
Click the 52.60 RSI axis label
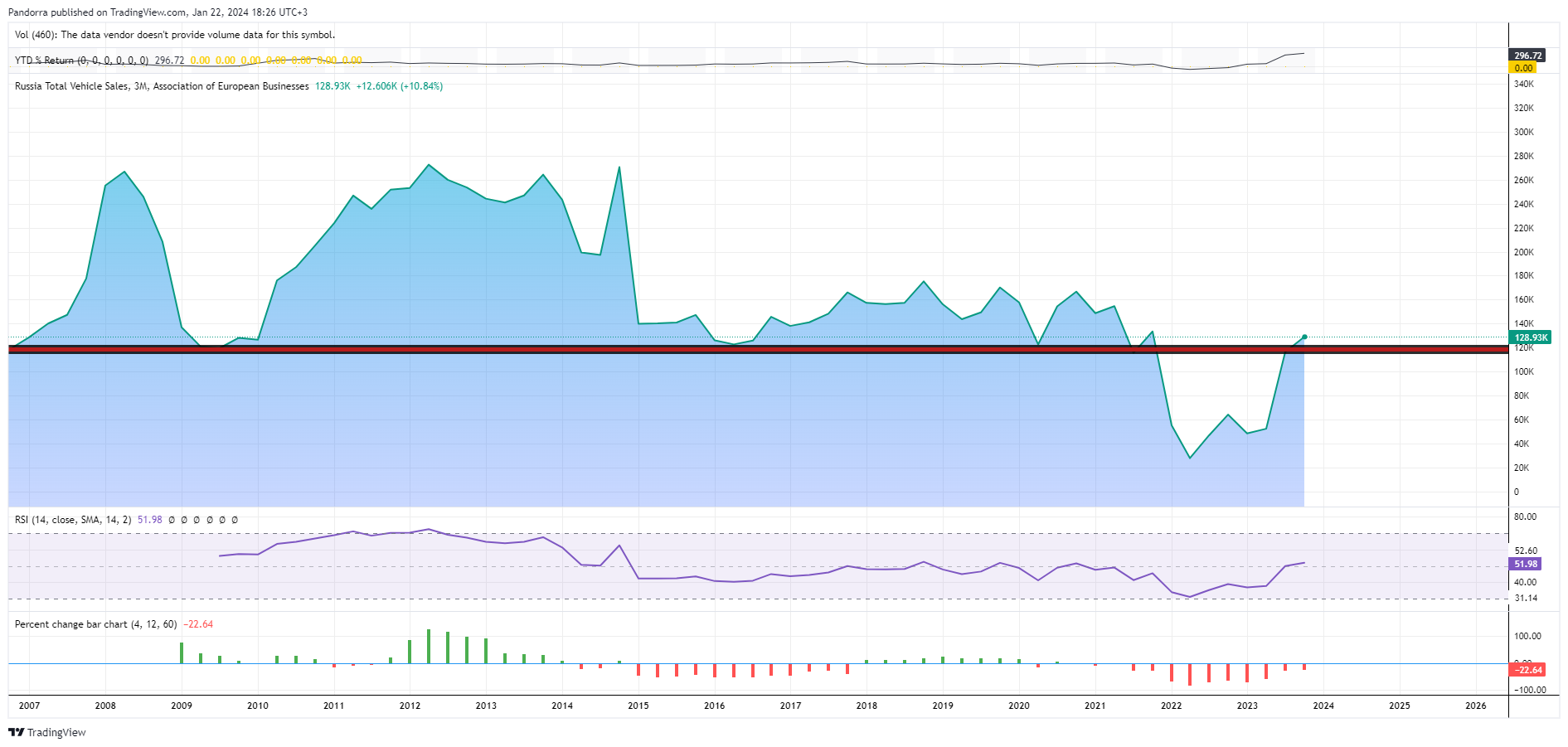[x=1526, y=551]
